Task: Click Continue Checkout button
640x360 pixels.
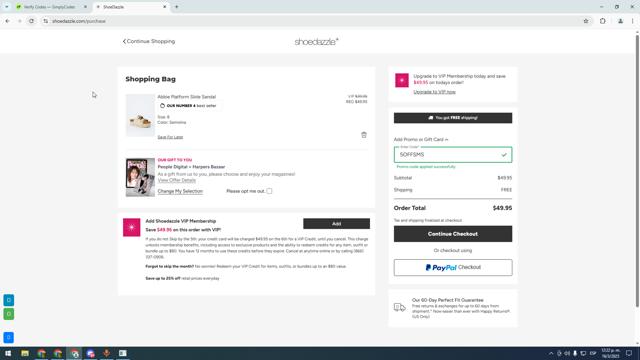Action: [x=453, y=234]
